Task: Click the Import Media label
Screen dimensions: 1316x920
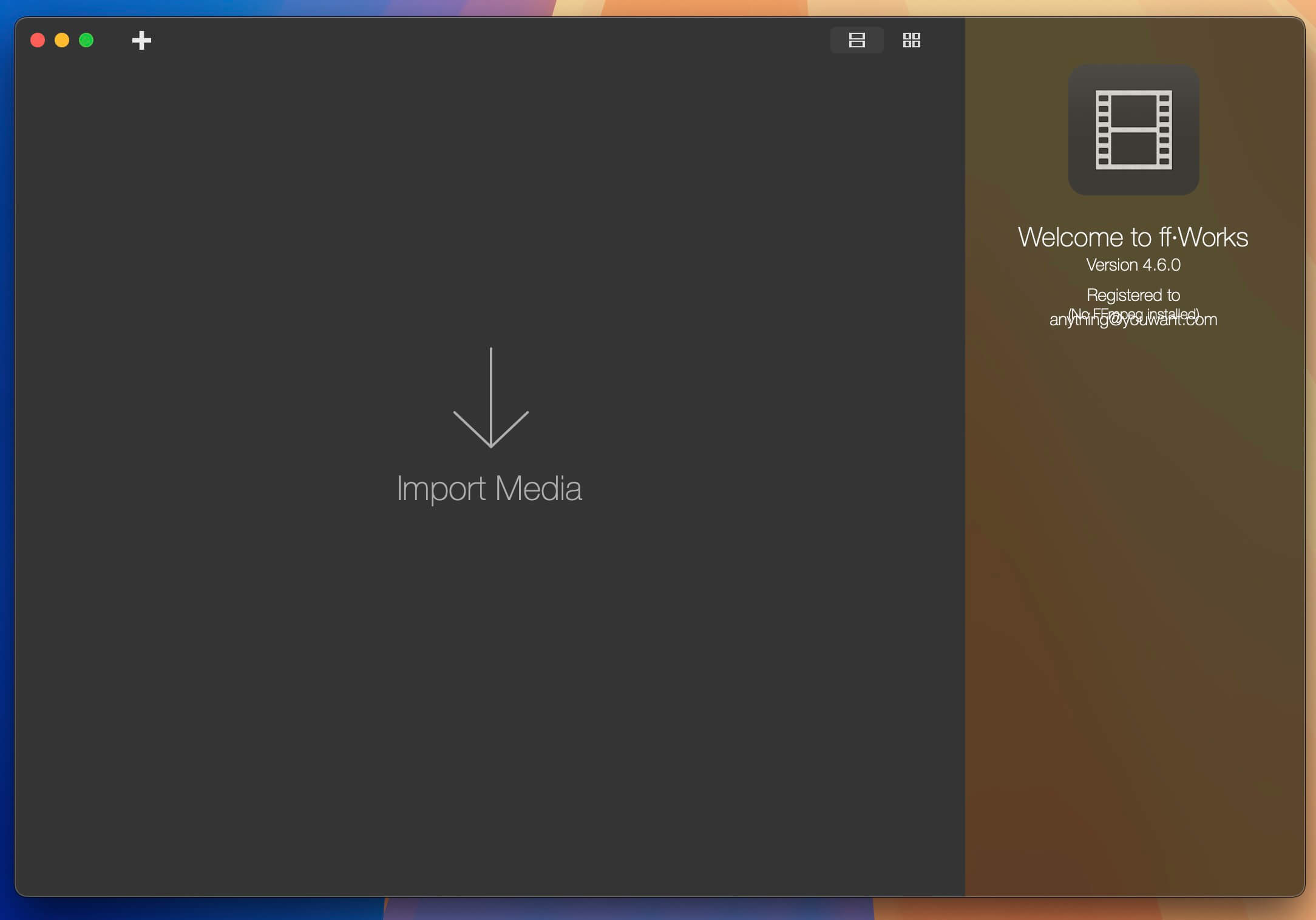Action: [489, 489]
